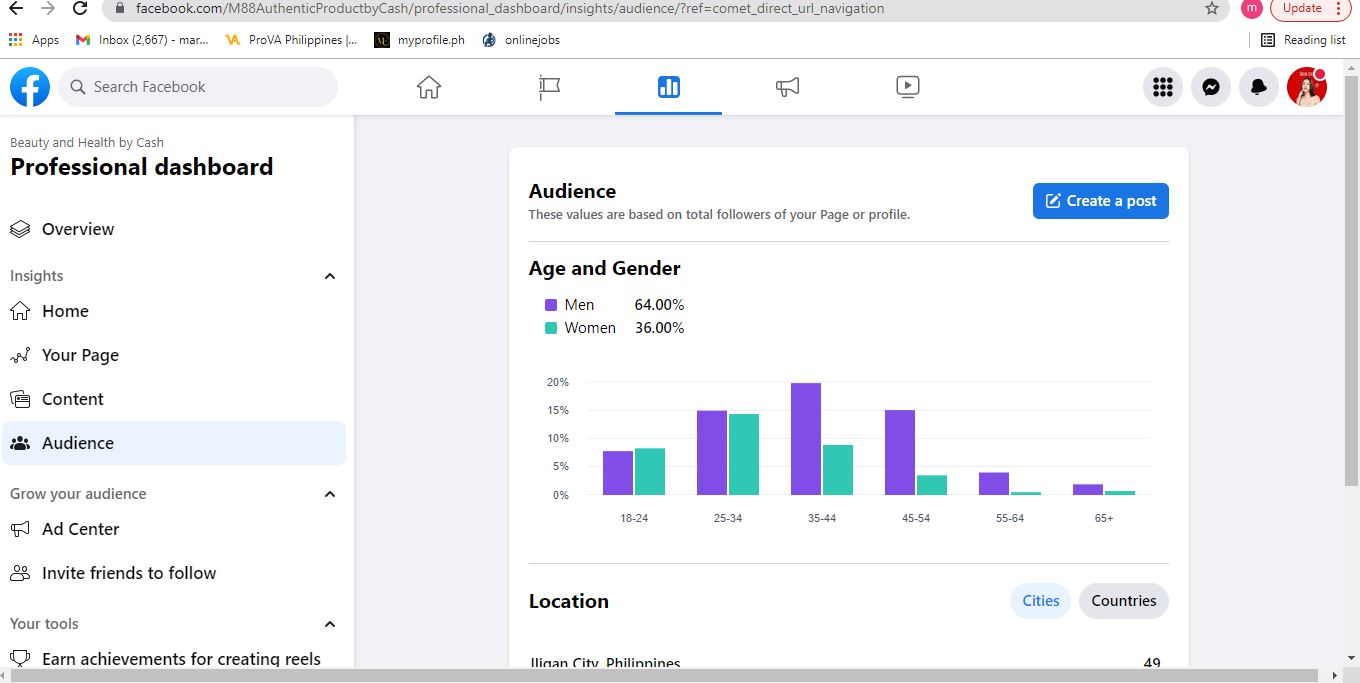The height and width of the screenshot is (683, 1360).
Task: Switch location view to Cities
Action: (1040, 601)
